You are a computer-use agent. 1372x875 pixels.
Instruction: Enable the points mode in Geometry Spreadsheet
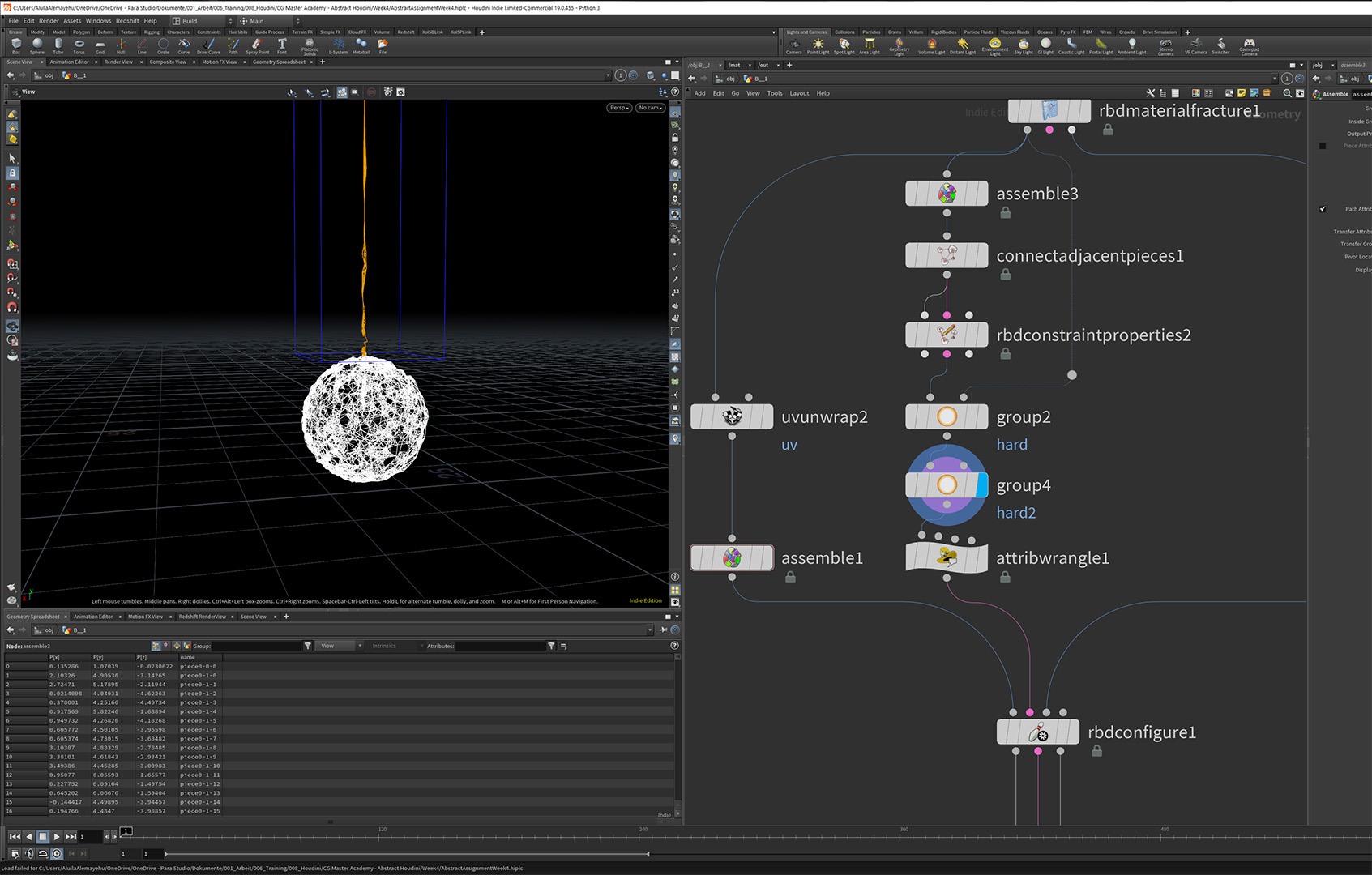(156, 646)
